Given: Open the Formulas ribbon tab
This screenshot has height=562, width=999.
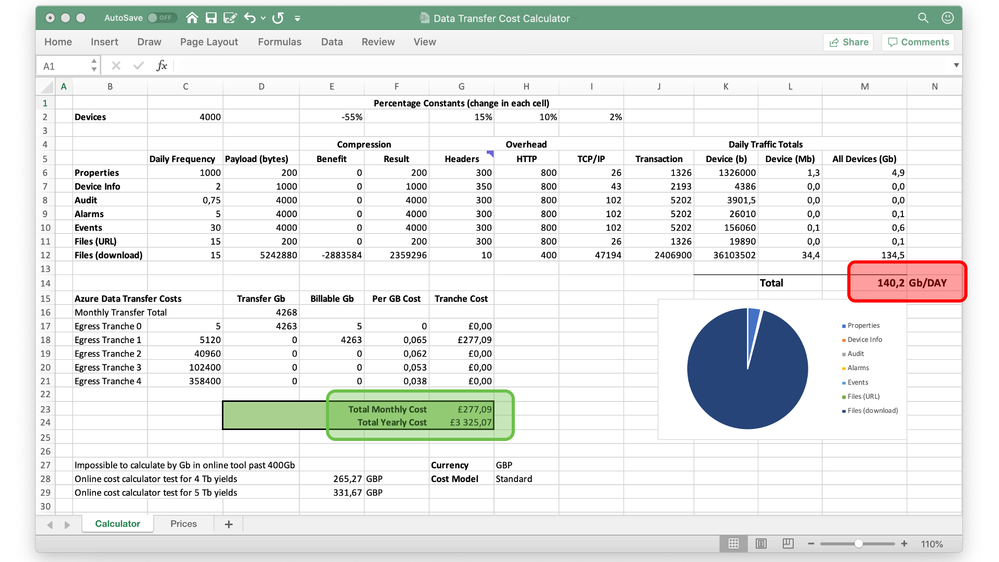Looking at the screenshot, I should [x=280, y=42].
